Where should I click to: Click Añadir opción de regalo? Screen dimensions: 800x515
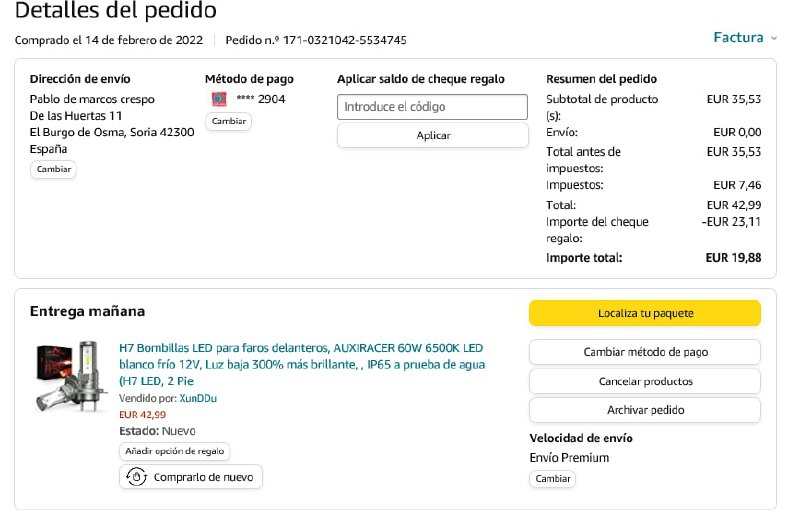pos(175,451)
